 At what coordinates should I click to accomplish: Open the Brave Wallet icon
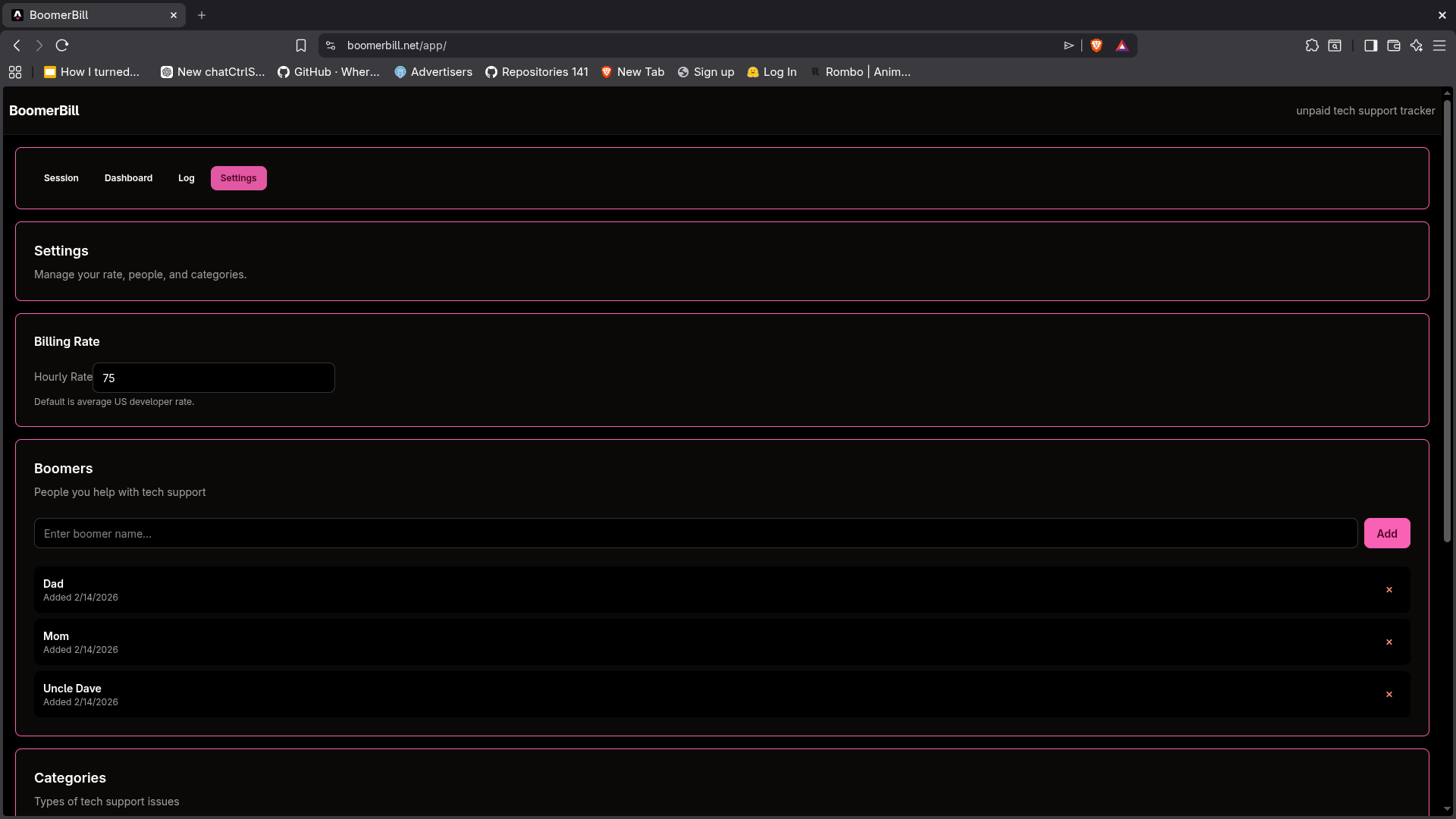point(1393,45)
